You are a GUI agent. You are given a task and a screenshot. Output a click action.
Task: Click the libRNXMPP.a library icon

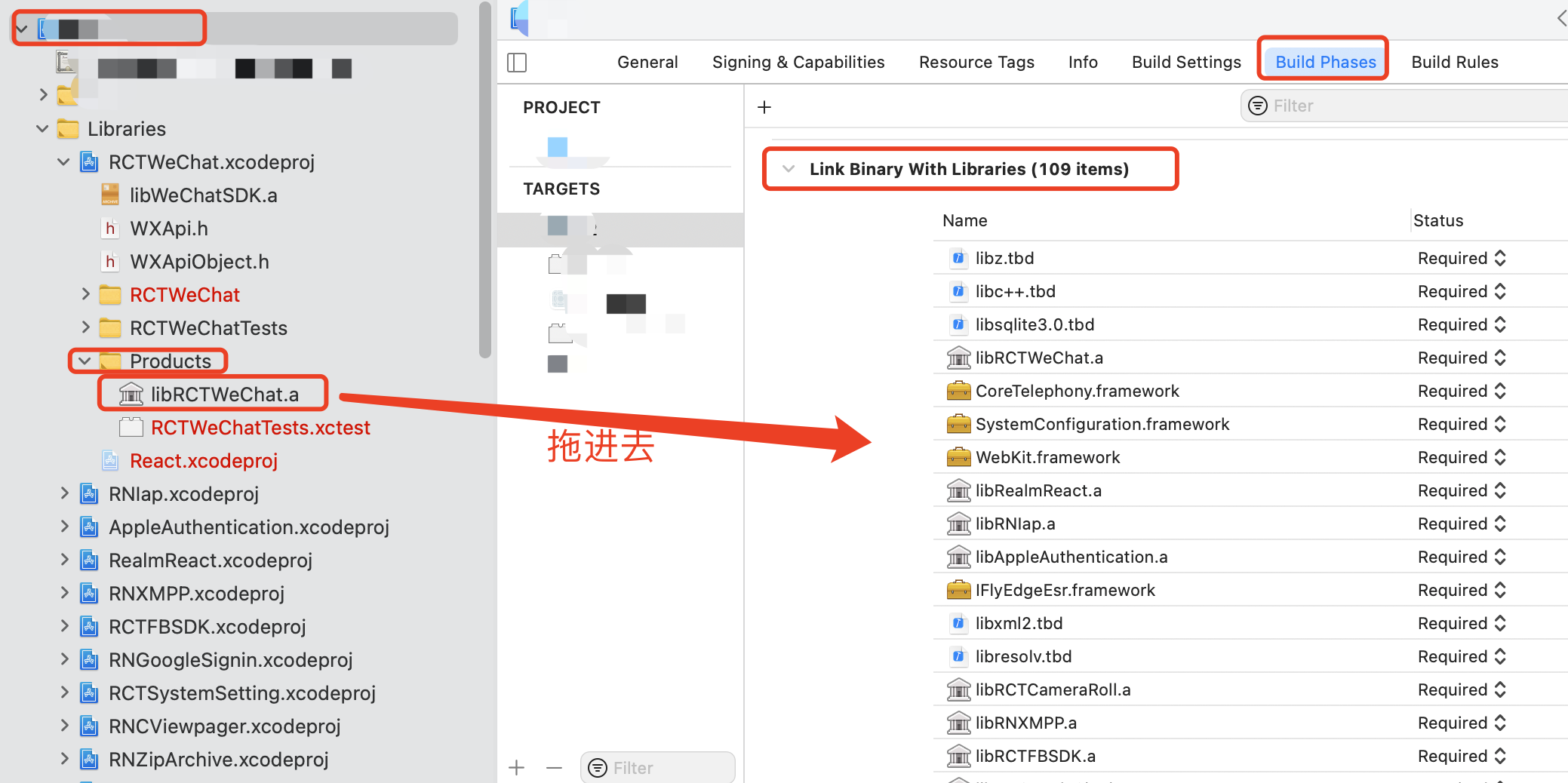[x=958, y=723]
